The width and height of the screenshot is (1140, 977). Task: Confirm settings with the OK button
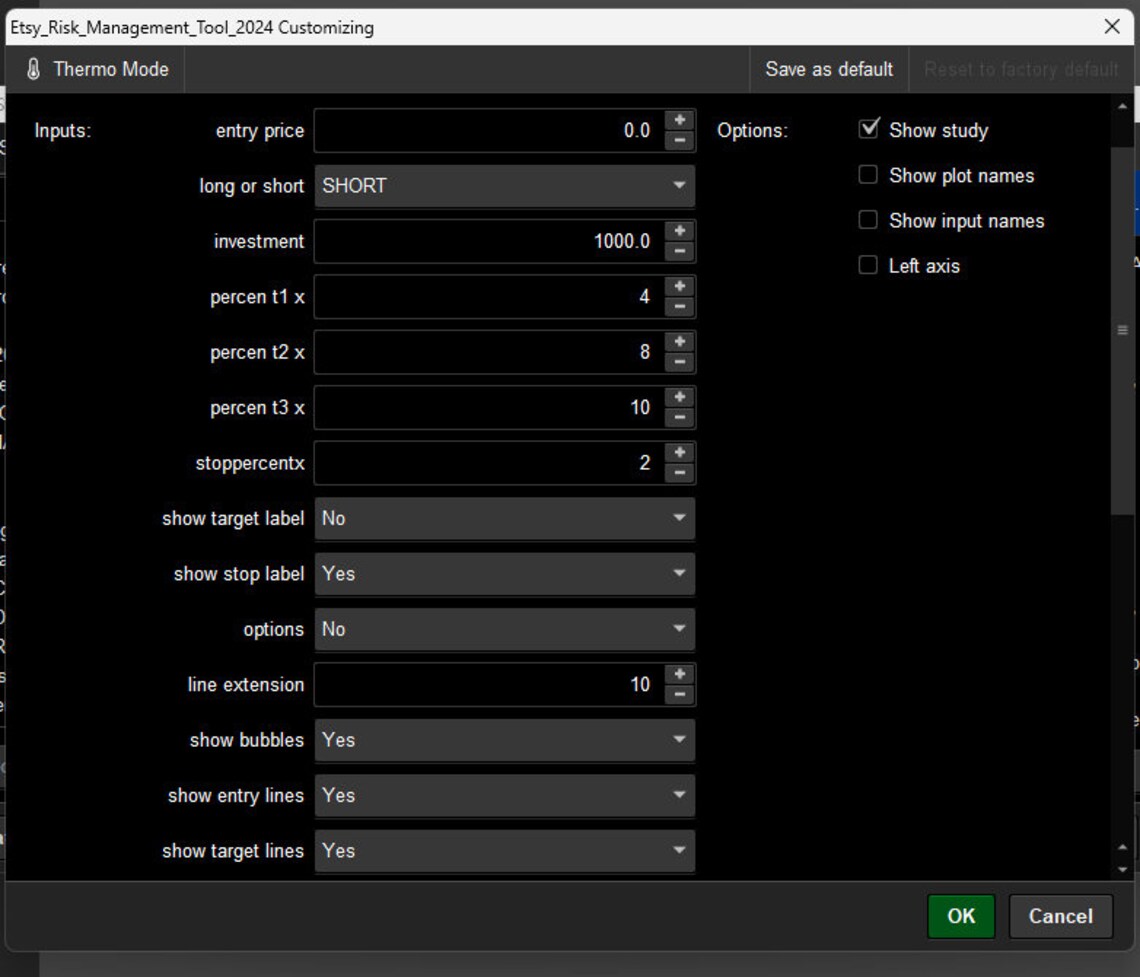coord(960,916)
